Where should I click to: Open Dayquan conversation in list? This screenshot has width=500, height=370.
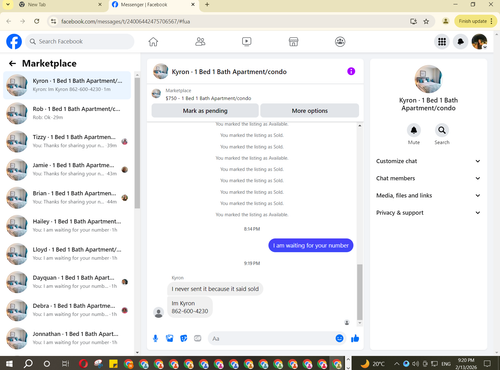pos(67,282)
